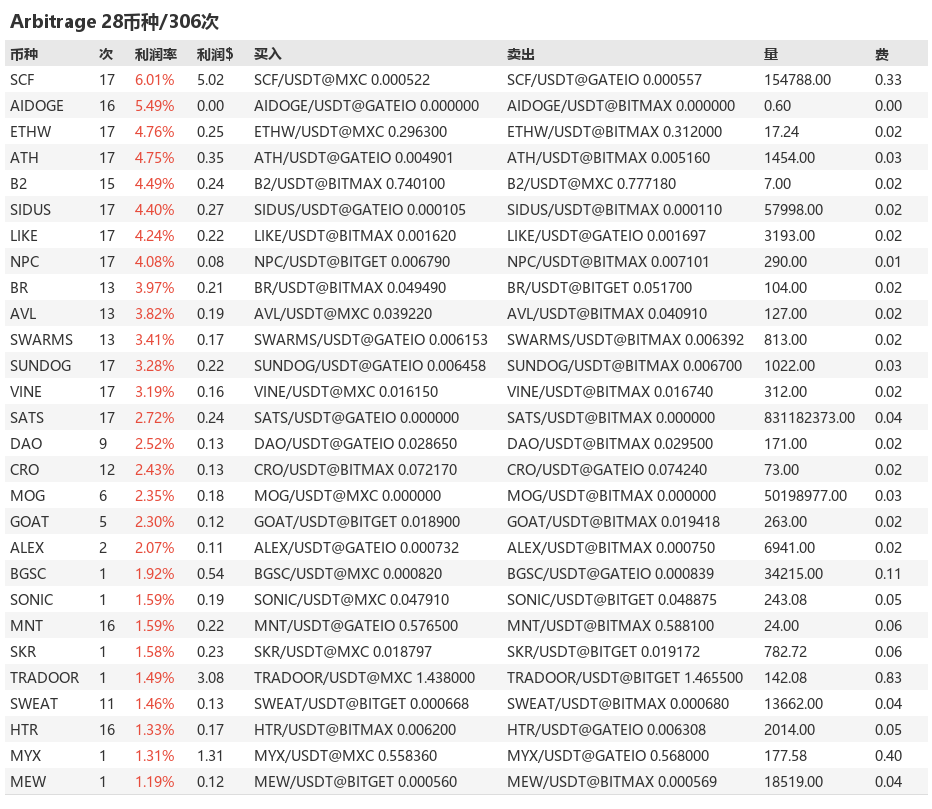Select the SKR coin name
The image size is (932, 809).
tap(23, 652)
